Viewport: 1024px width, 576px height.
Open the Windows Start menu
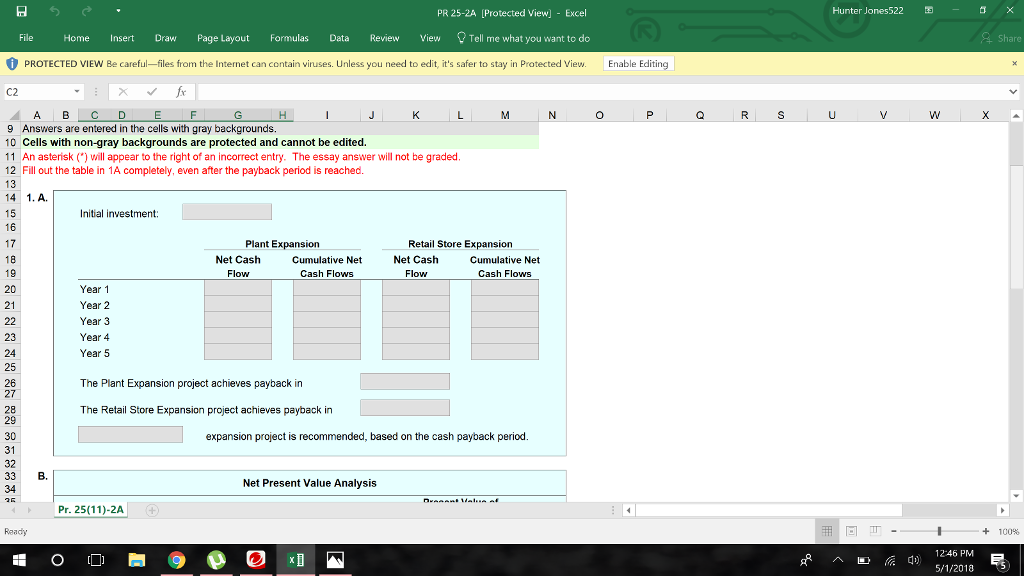click(19, 560)
